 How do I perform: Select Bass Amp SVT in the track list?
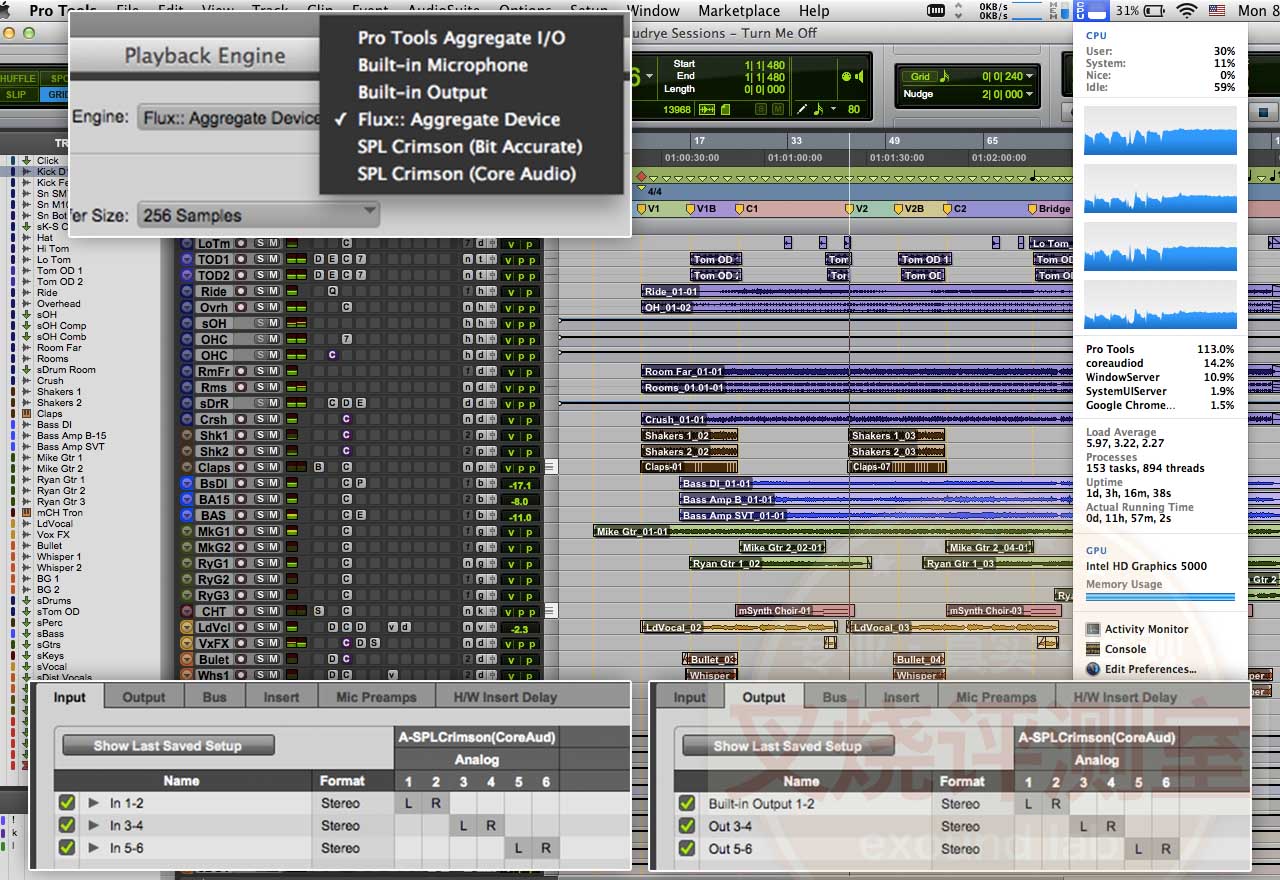[x=70, y=447]
